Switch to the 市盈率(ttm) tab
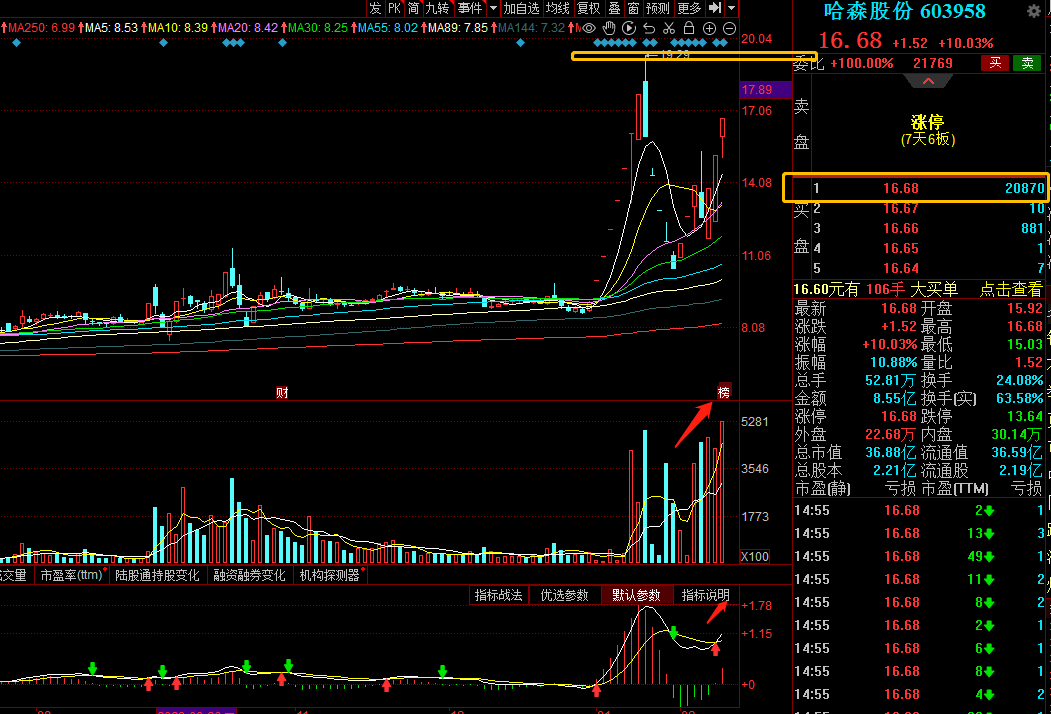 click(71, 575)
